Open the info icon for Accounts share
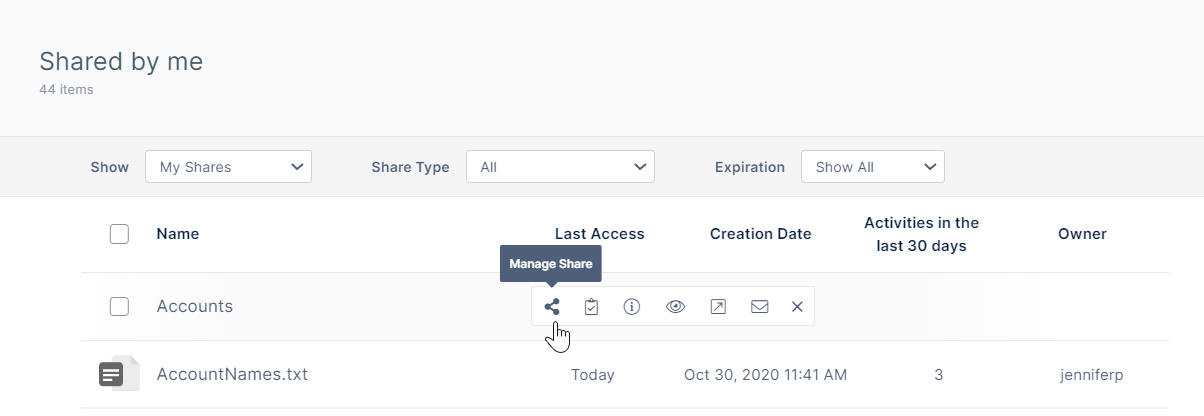This screenshot has height=416, width=1204. point(631,307)
